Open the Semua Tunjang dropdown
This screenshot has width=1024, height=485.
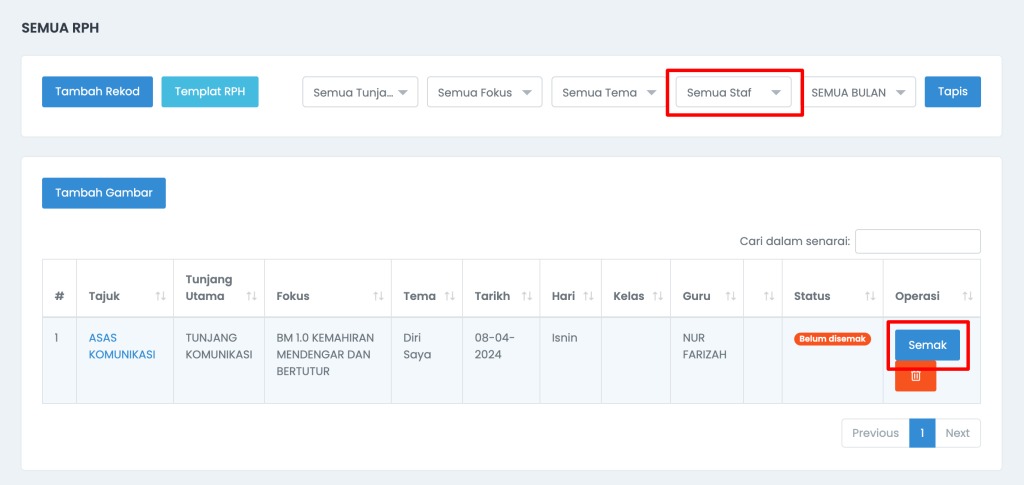coord(360,92)
